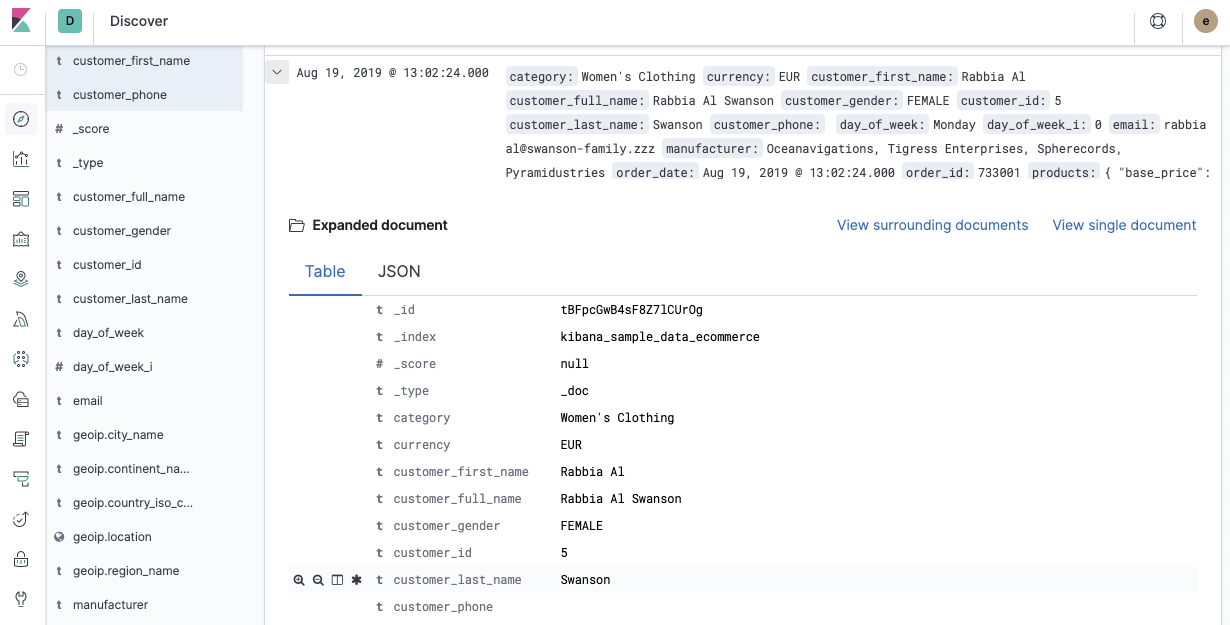
Task: Click the _type value _doc
Action: (x=574, y=391)
